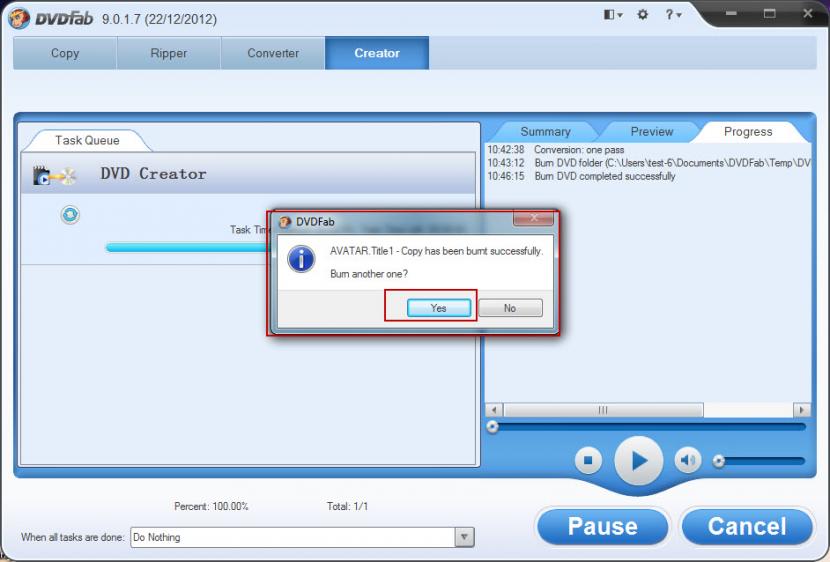Click the DVDFab dialog title icon
The height and width of the screenshot is (562, 830).
click(285, 222)
